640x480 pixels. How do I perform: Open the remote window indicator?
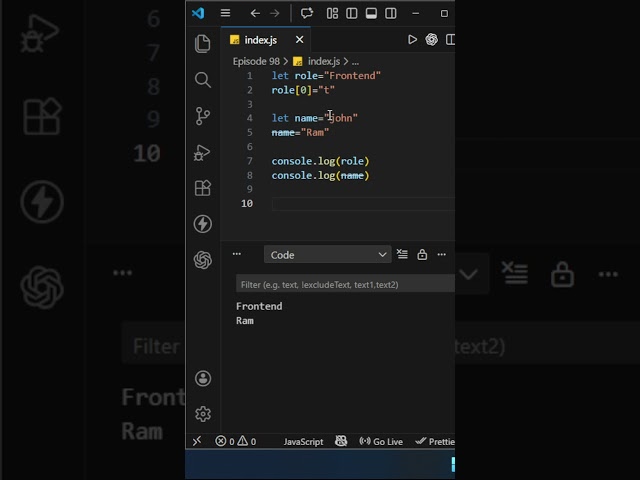point(197,441)
